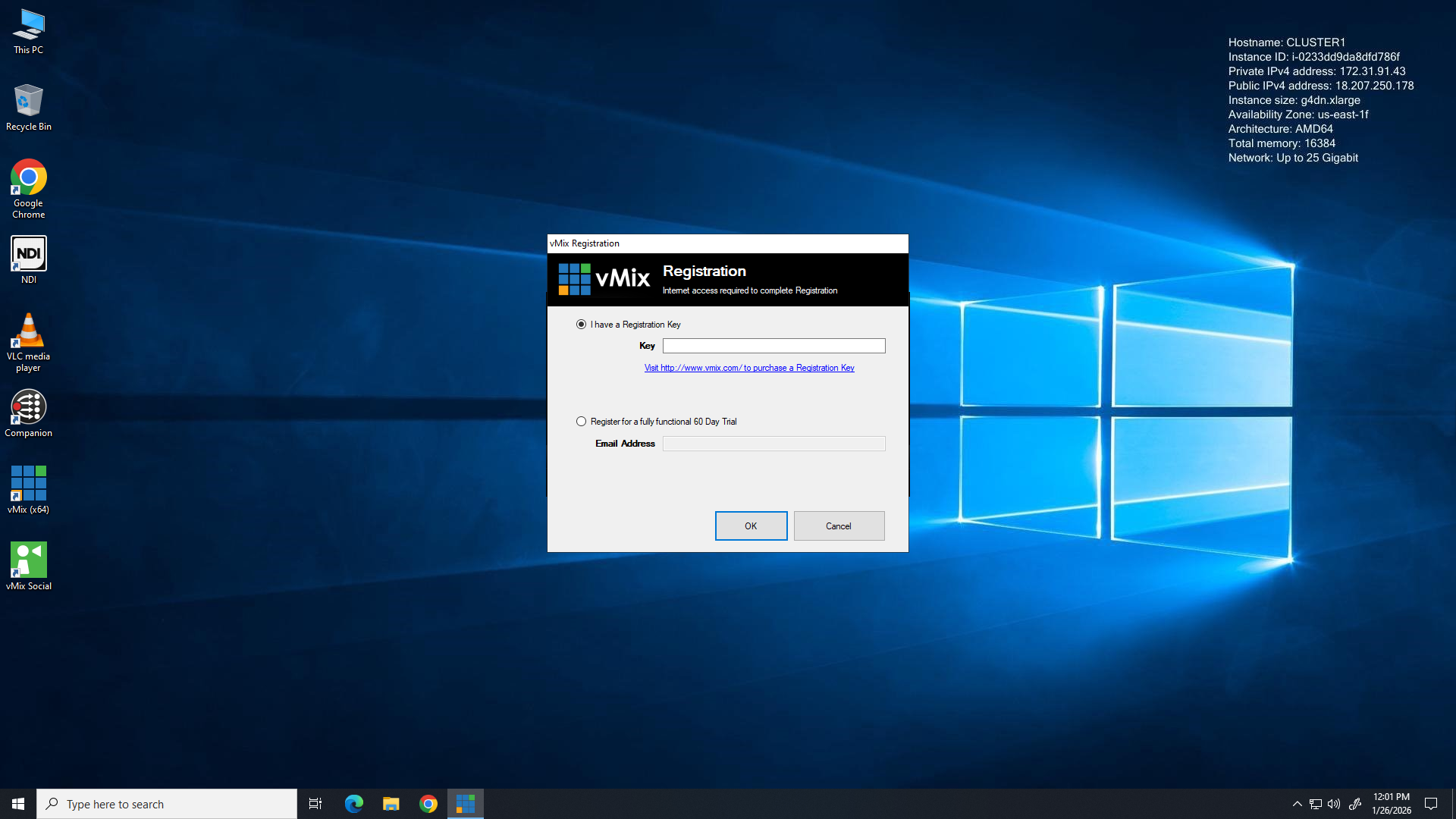This screenshot has width=1456, height=819.
Task: Click the vMix logo in the dialog header
Action: 604,278
